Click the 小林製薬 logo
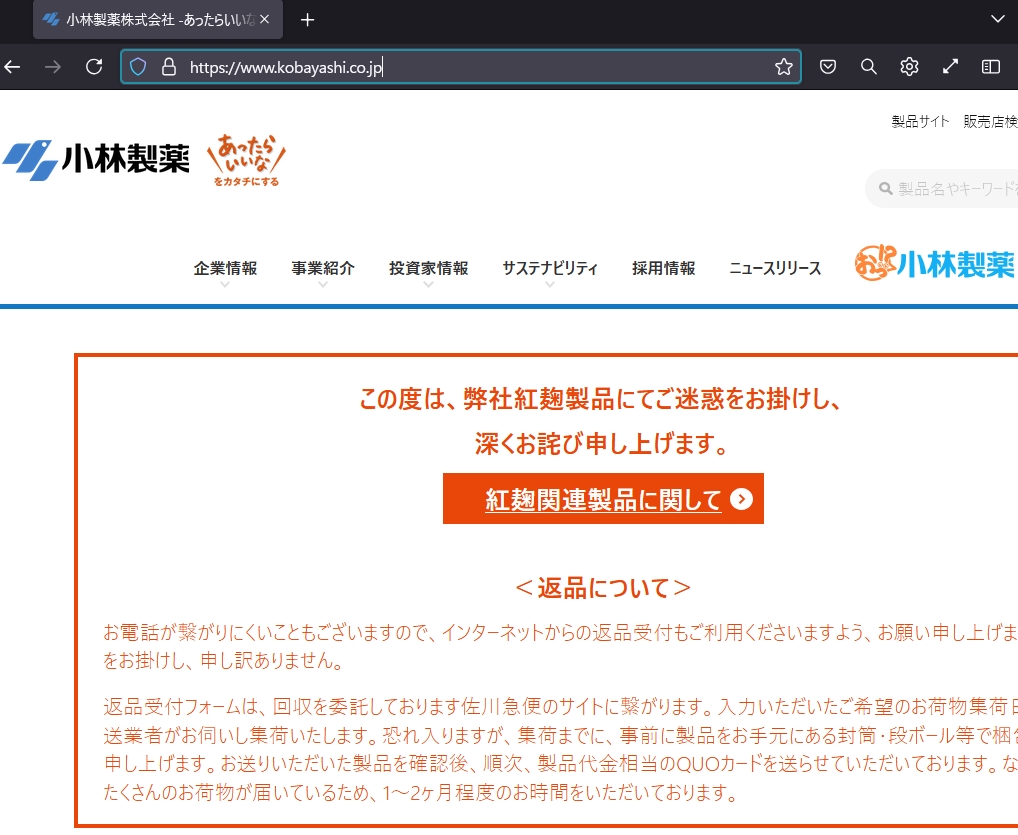 click(x=96, y=159)
